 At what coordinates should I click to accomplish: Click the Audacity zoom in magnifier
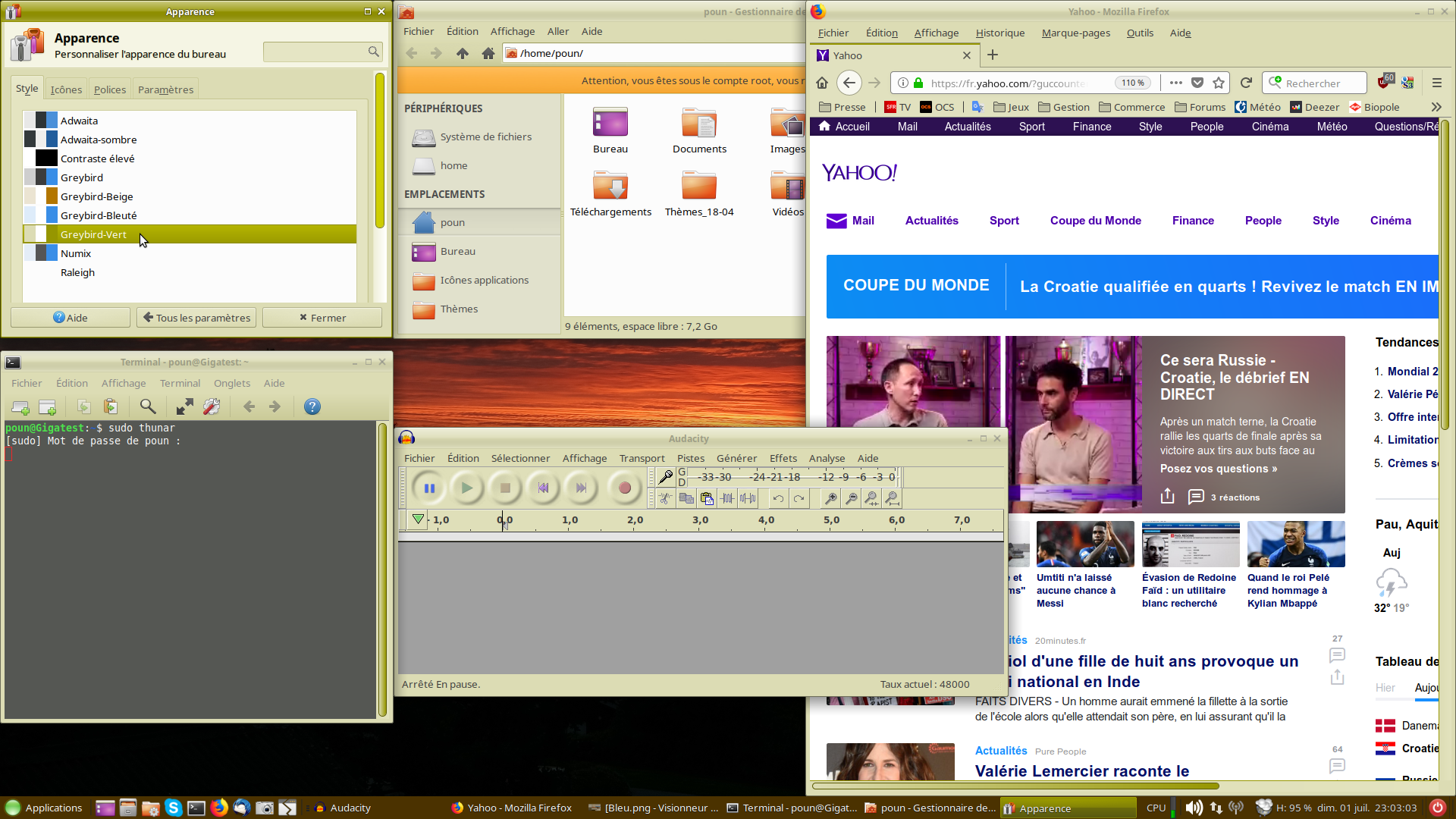tap(831, 498)
